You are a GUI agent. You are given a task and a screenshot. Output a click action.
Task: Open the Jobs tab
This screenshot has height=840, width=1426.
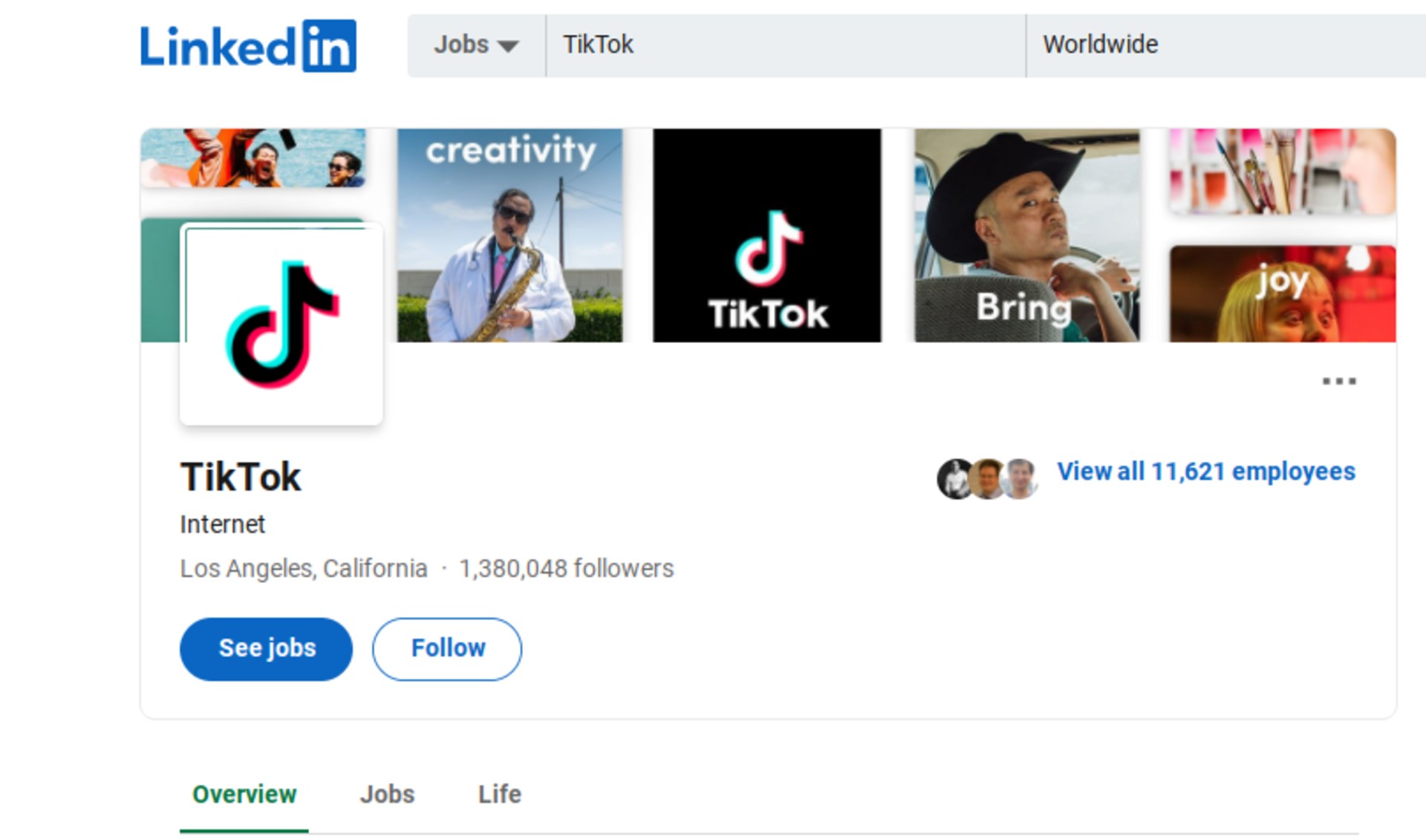(387, 794)
